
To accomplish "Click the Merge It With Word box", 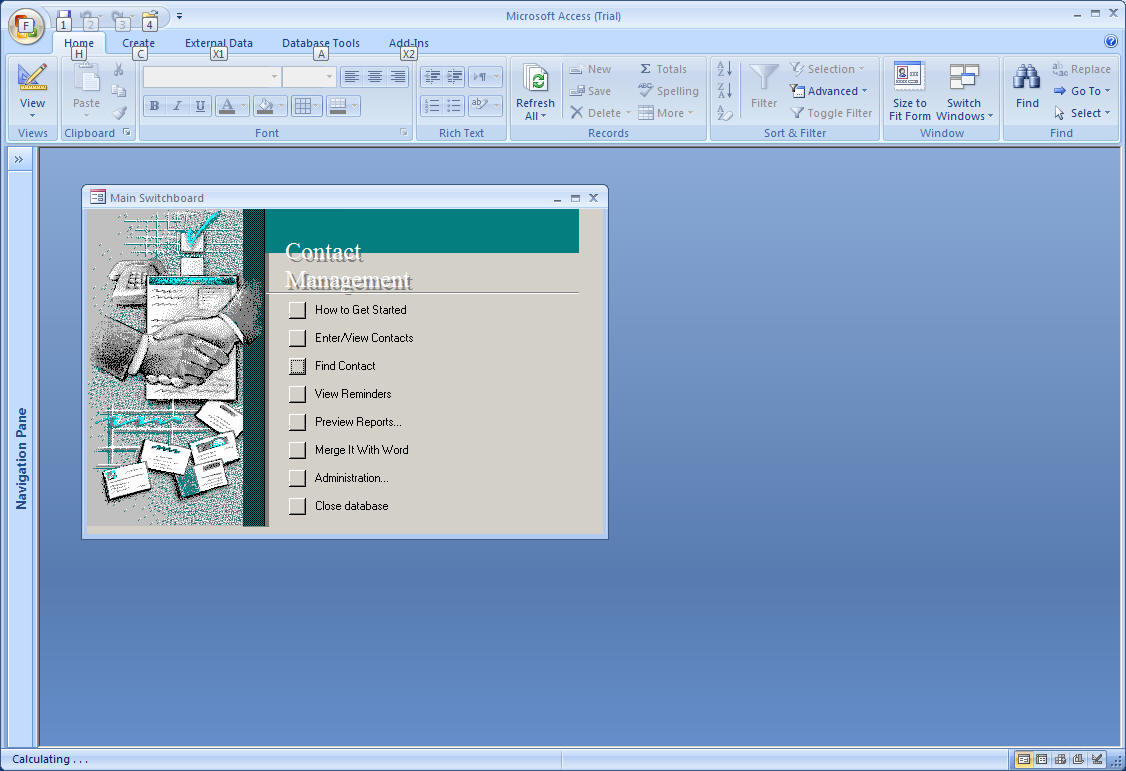I will tap(297, 449).
